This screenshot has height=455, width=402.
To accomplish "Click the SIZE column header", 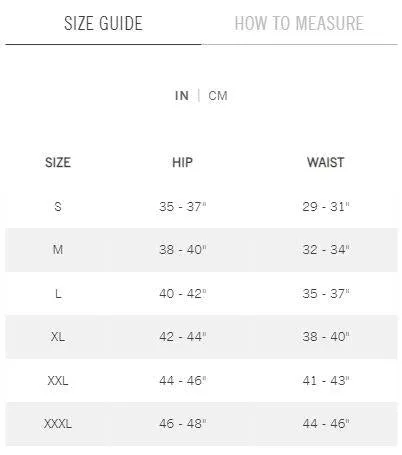I will pos(58,163).
